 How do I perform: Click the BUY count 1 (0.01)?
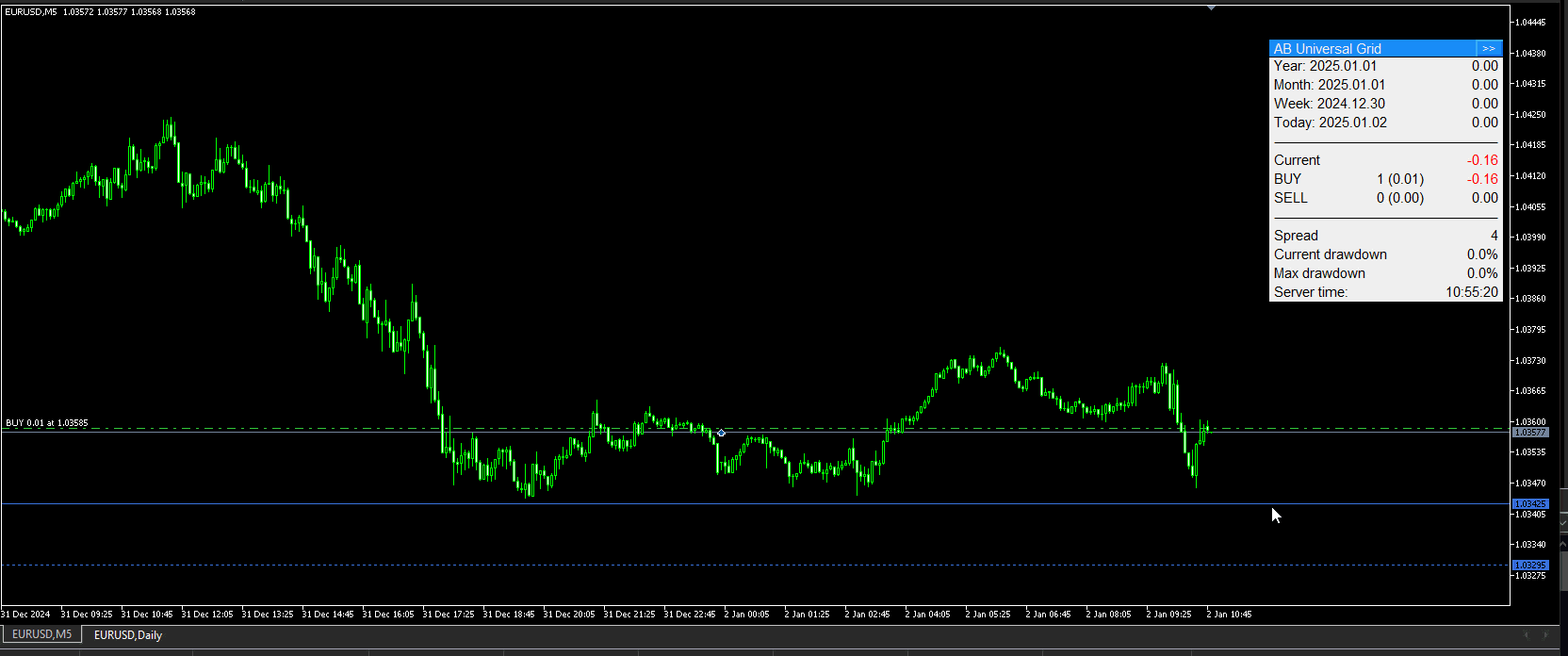[1400, 179]
